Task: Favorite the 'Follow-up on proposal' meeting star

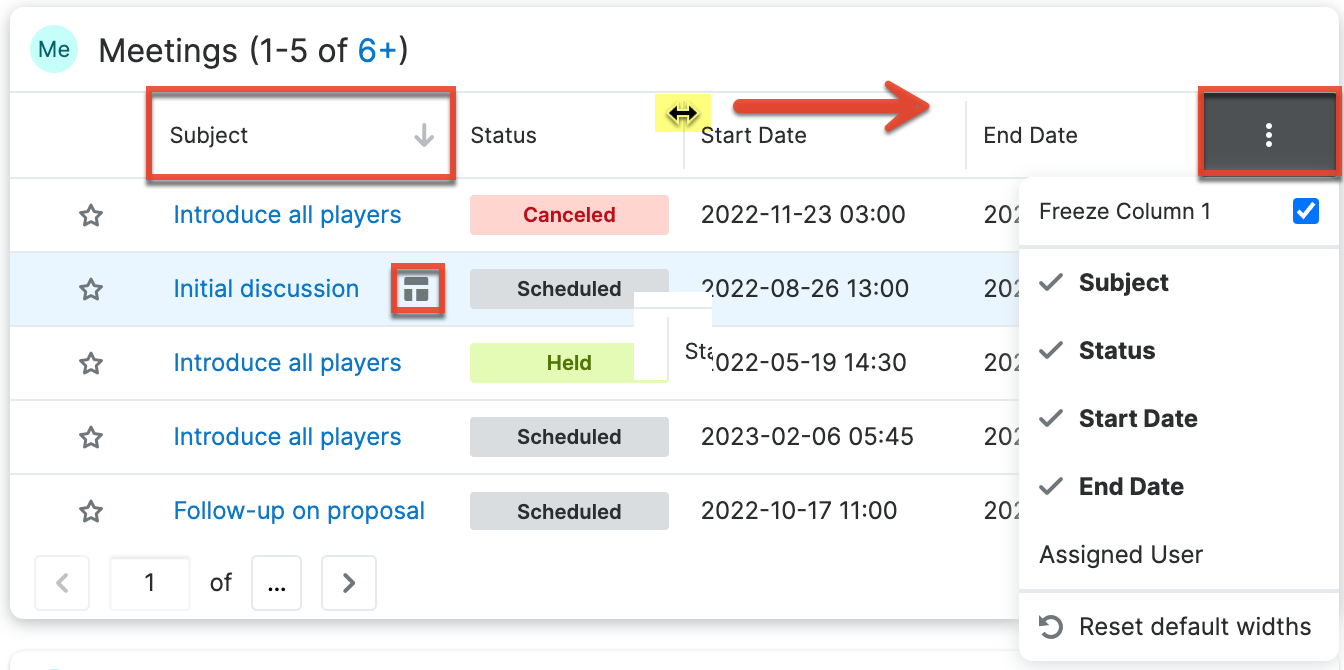Action: 90,511
